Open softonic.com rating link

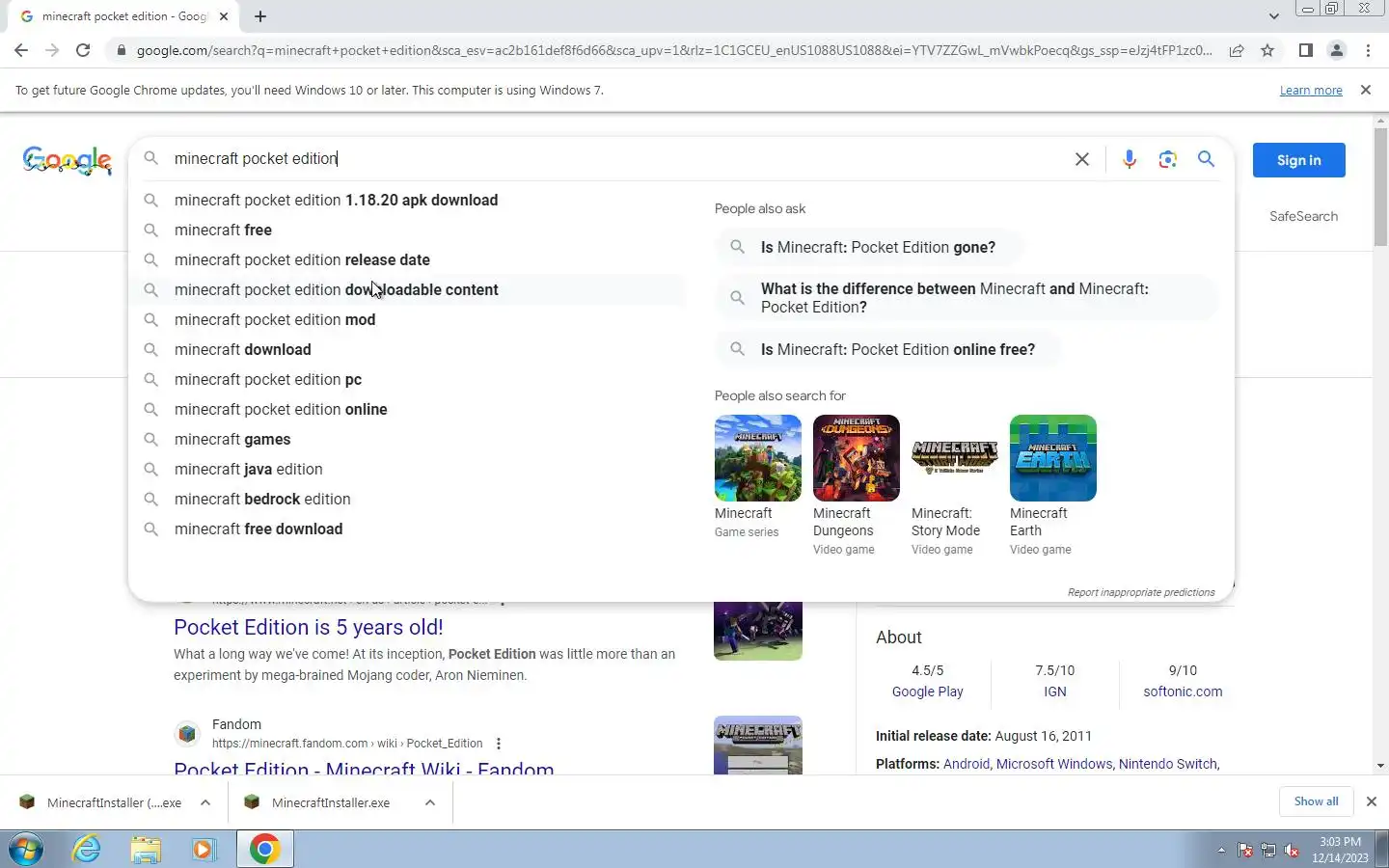1183,692
